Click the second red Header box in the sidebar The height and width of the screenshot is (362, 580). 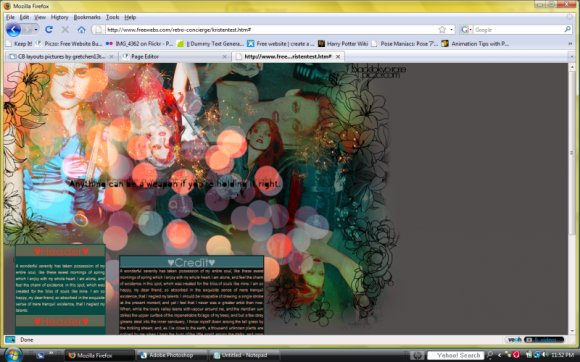tap(61, 321)
